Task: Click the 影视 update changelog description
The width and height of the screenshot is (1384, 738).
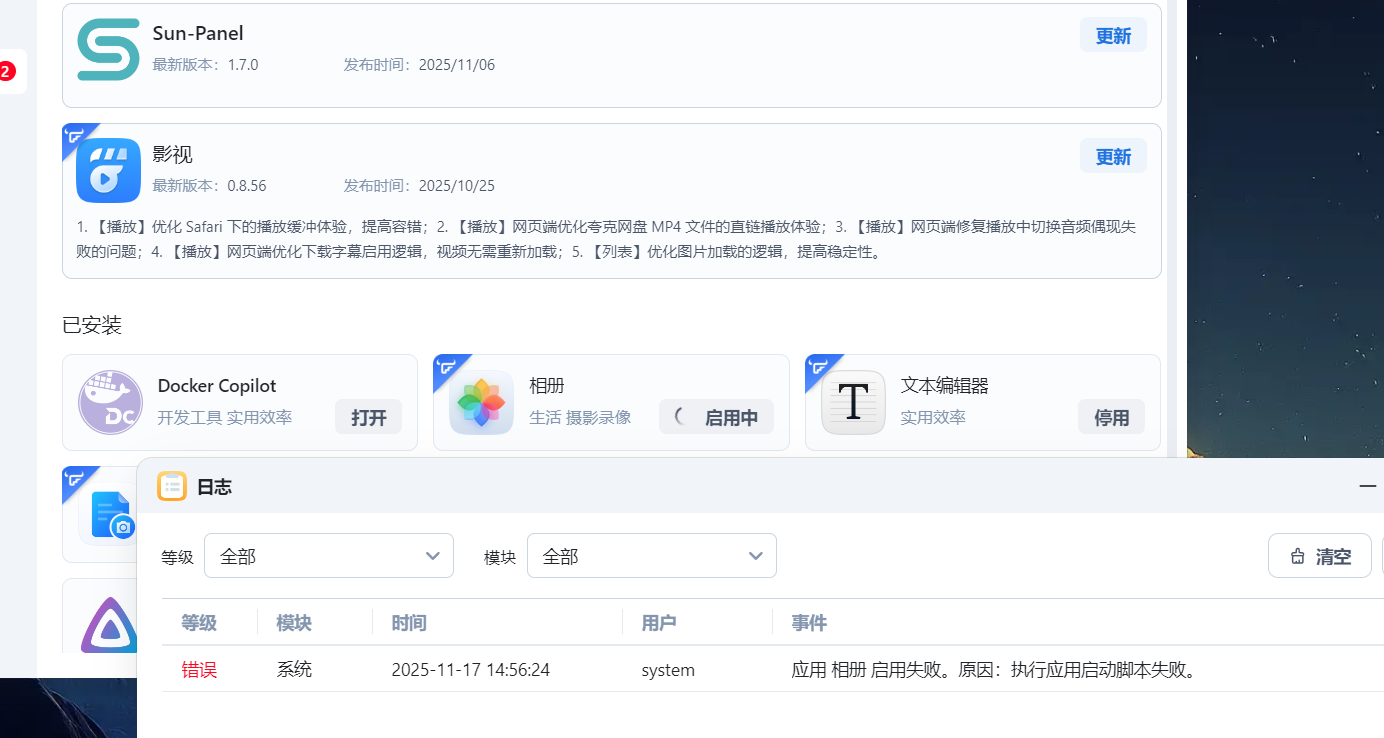Action: (606, 239)
